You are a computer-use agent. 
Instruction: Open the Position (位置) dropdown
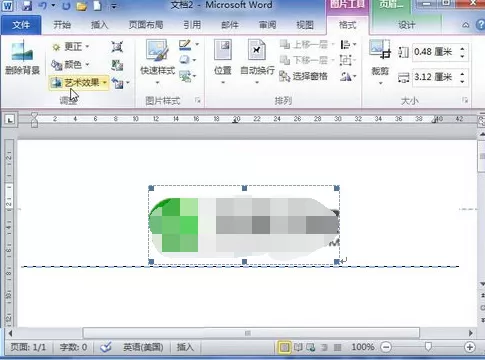click(223, 61)
